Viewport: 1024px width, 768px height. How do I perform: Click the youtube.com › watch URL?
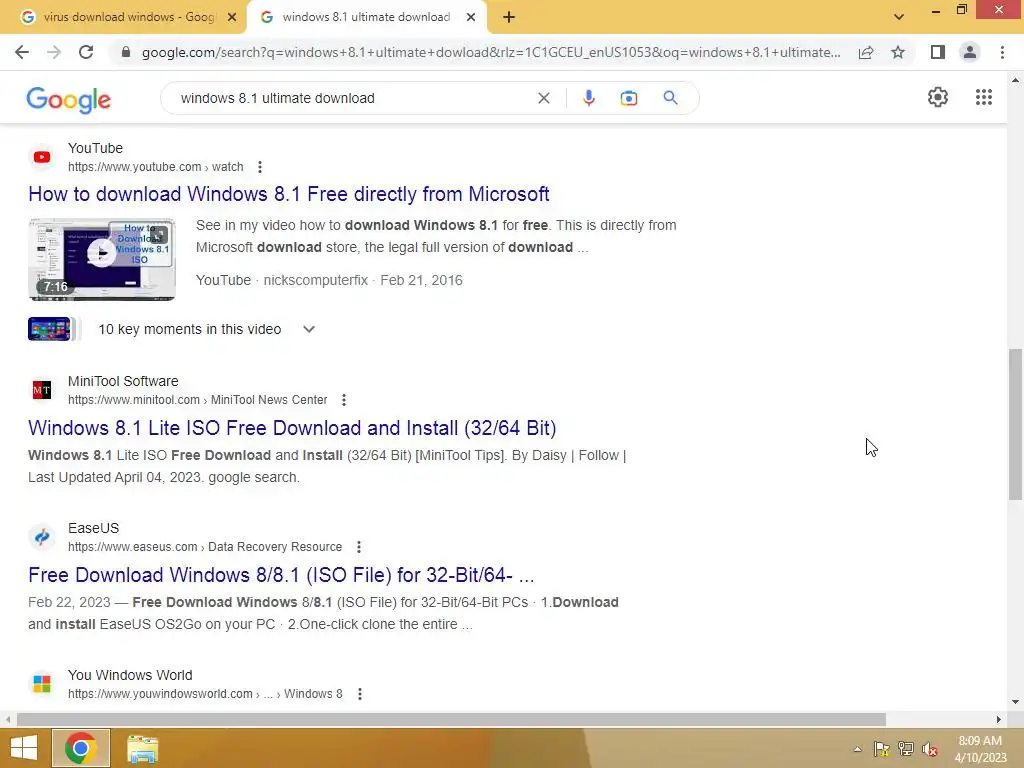[x=155, y=167]
